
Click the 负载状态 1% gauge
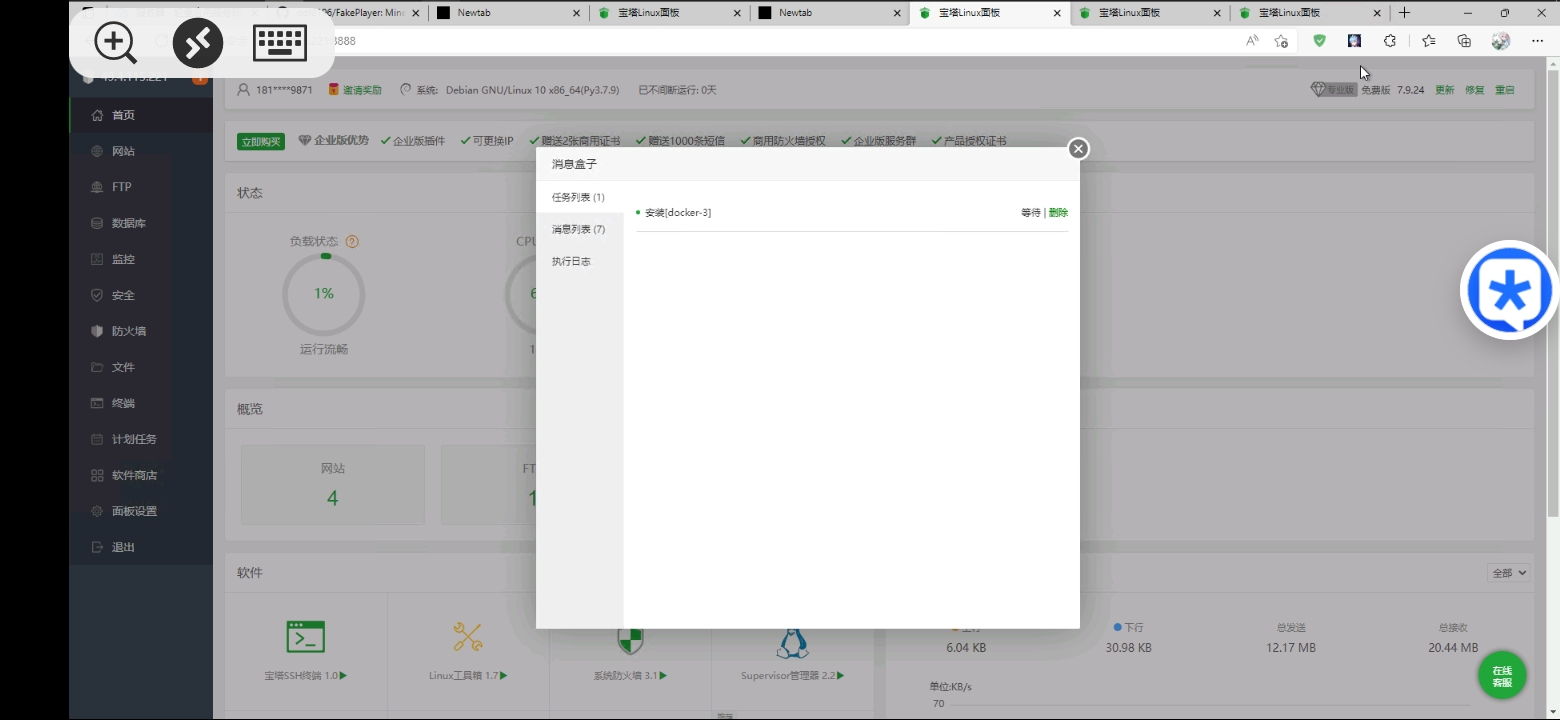(x=324, y=294)
